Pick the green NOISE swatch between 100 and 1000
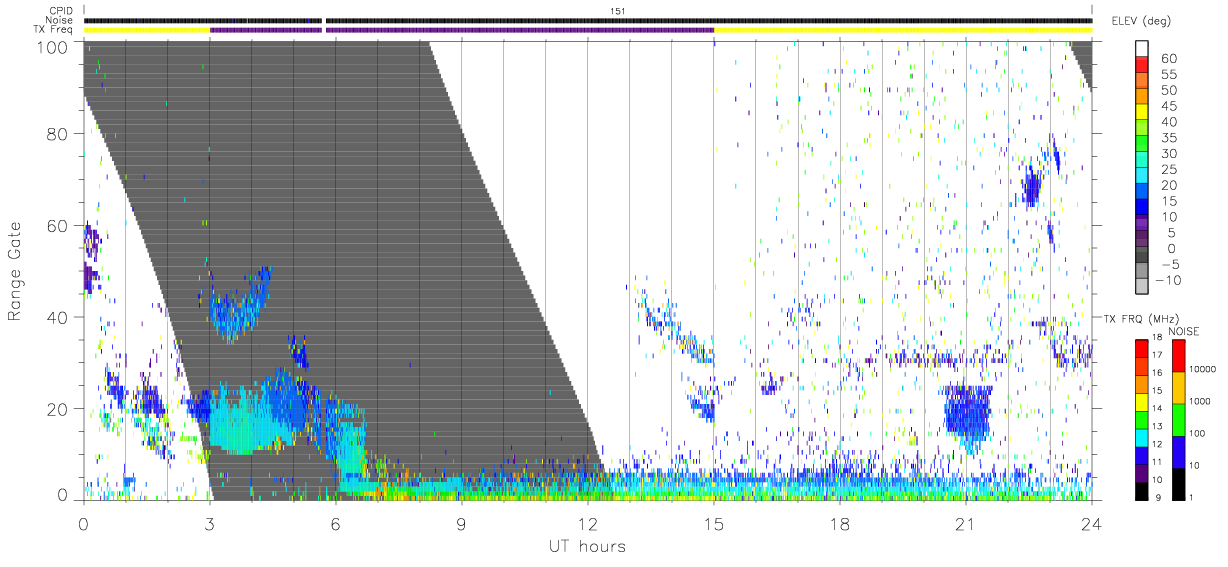Image resolution: width=1228 pixels, height=567 pixels. tap(1178, 420)
